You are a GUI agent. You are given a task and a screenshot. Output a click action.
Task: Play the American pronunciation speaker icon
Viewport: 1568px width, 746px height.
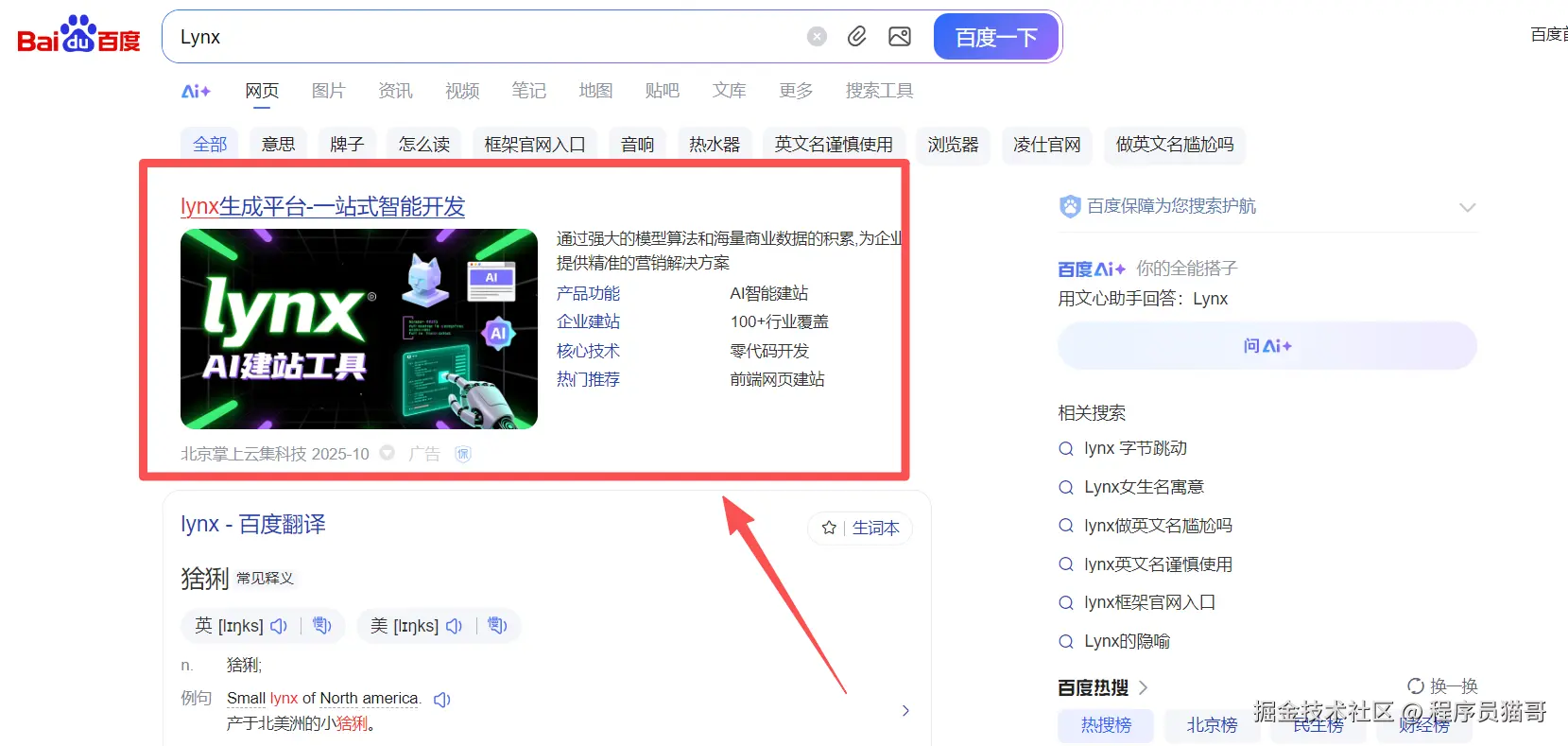point(455,626)
